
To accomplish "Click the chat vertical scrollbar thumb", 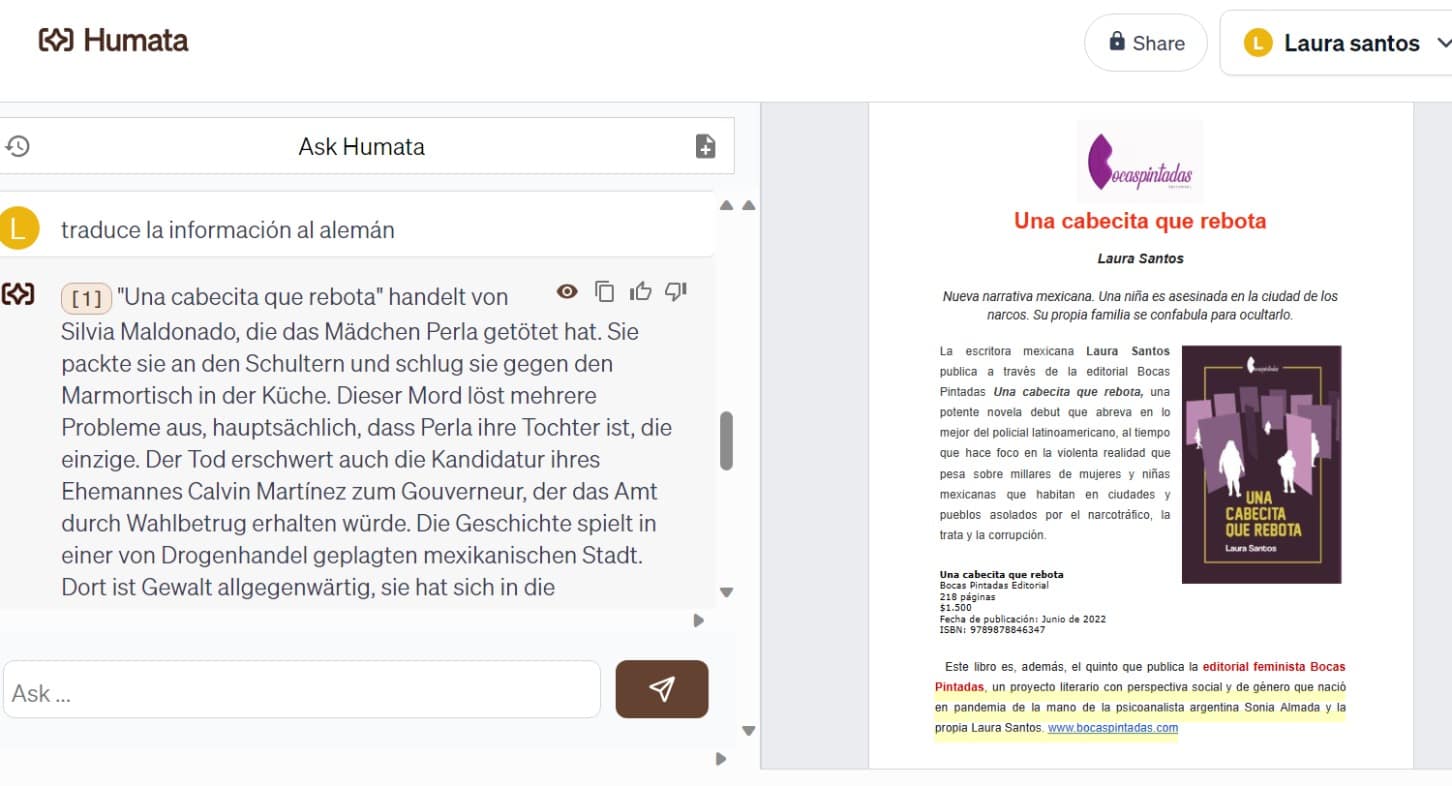I will (726, 440).
